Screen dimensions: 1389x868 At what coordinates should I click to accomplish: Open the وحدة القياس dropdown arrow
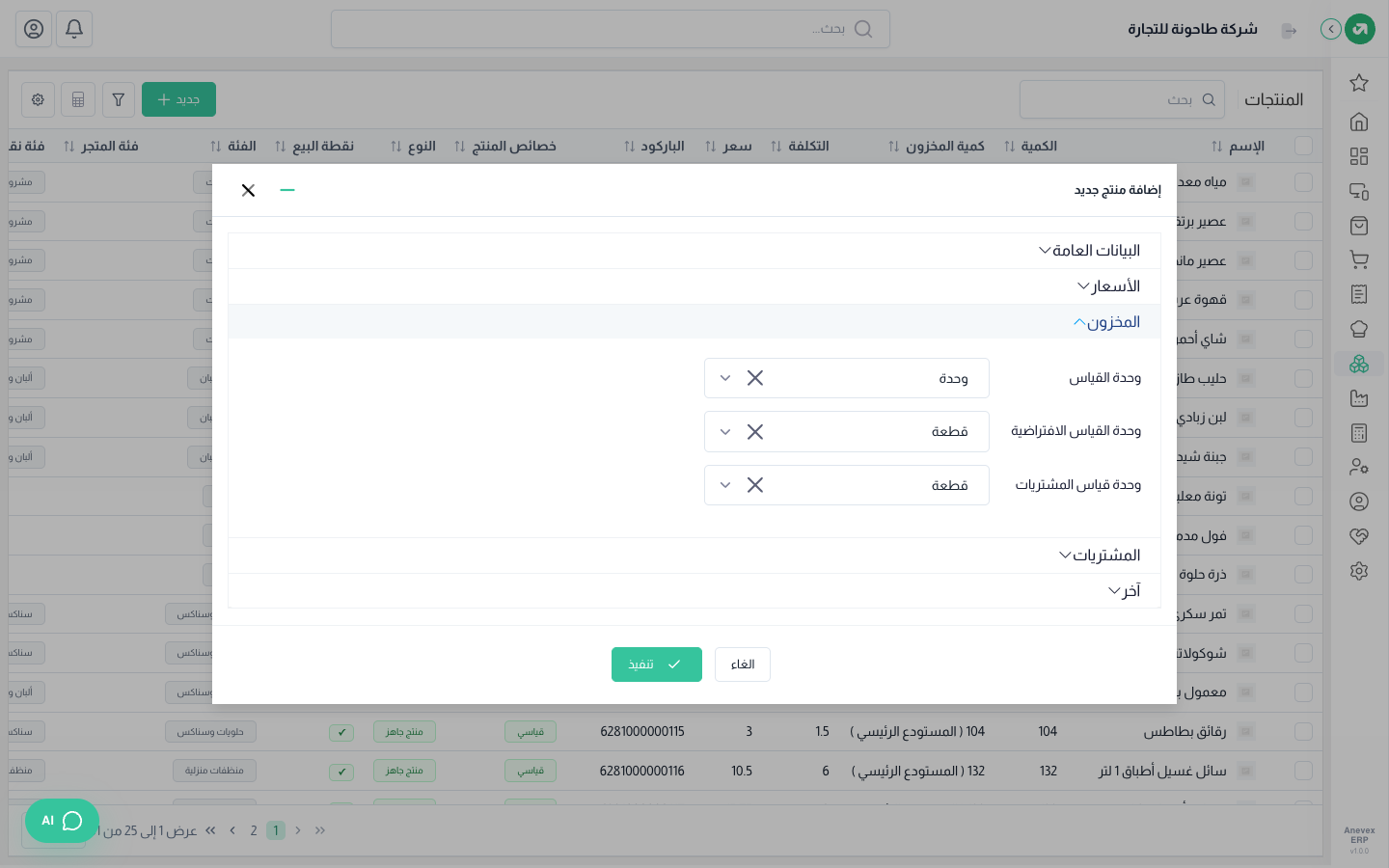pyautogui.click(x=725, y=378)
